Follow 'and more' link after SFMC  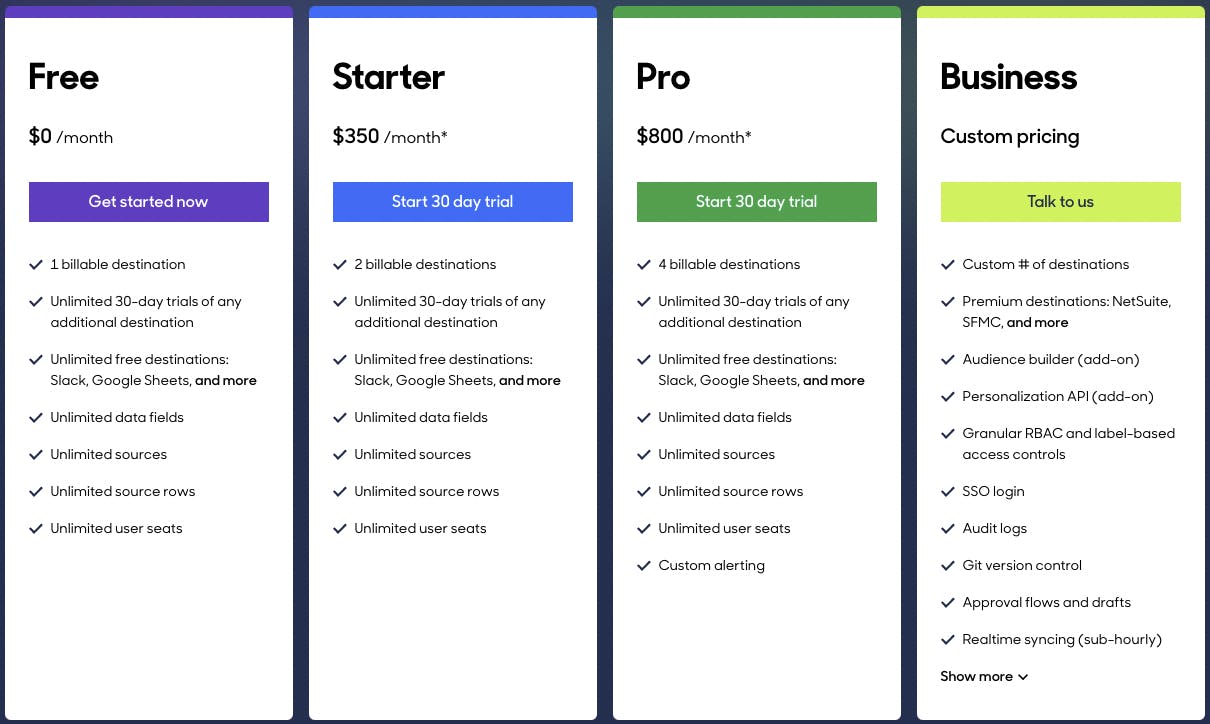click(1037, 323)
